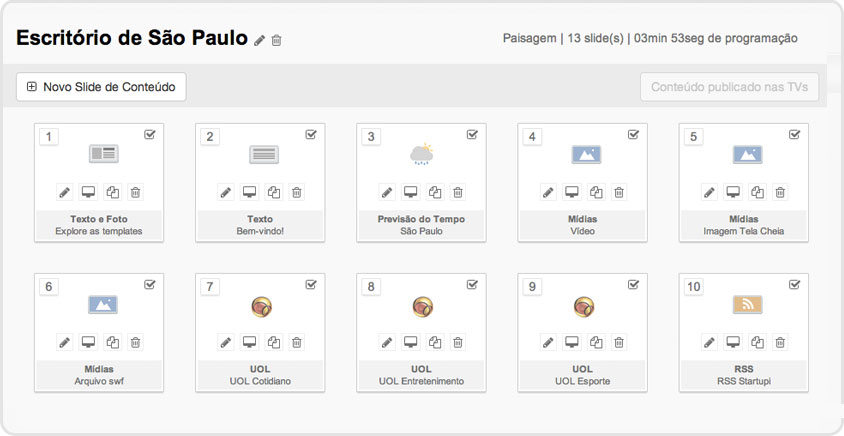The image size is (844, 436).
Task: Uncheck the checkbox on slide 1
Action: (x=150, y=134)
